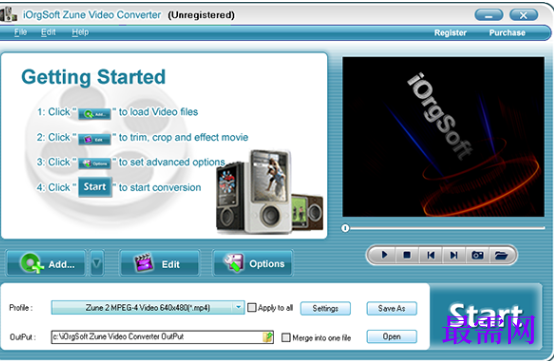554x361 pixels.
Task: Tick the Merge into one file checkbox
Action: (x=285, y=338)
